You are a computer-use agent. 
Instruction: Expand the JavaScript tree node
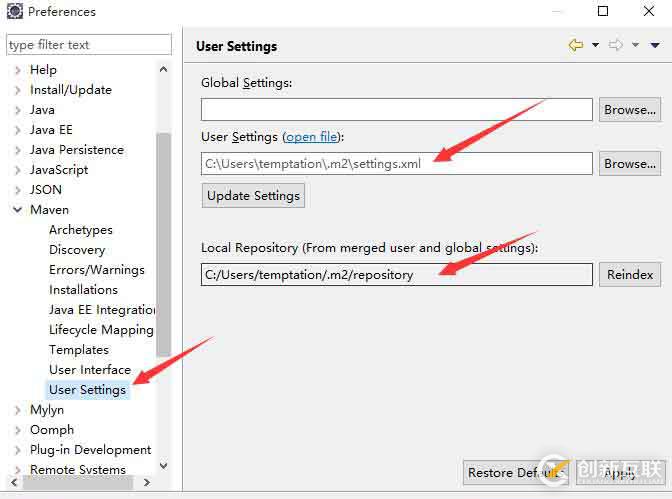click(x=17, y=170)
